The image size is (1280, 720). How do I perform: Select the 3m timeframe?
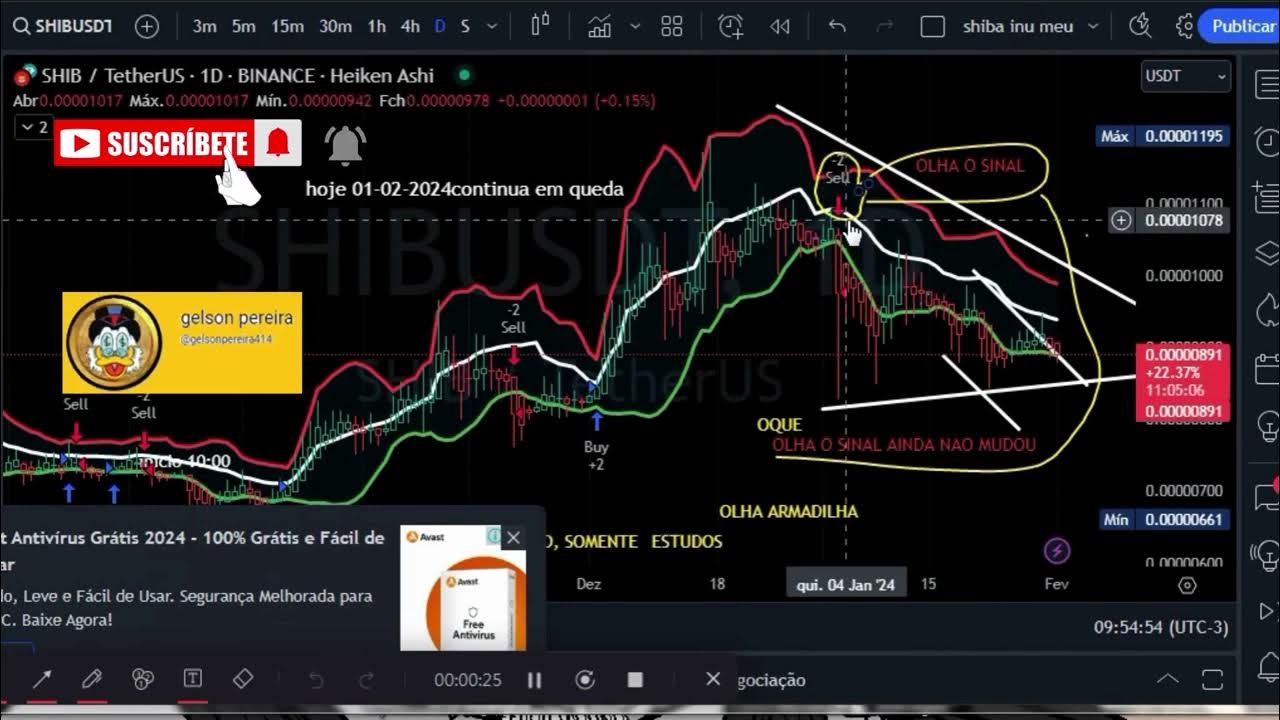tap(204, 27)
